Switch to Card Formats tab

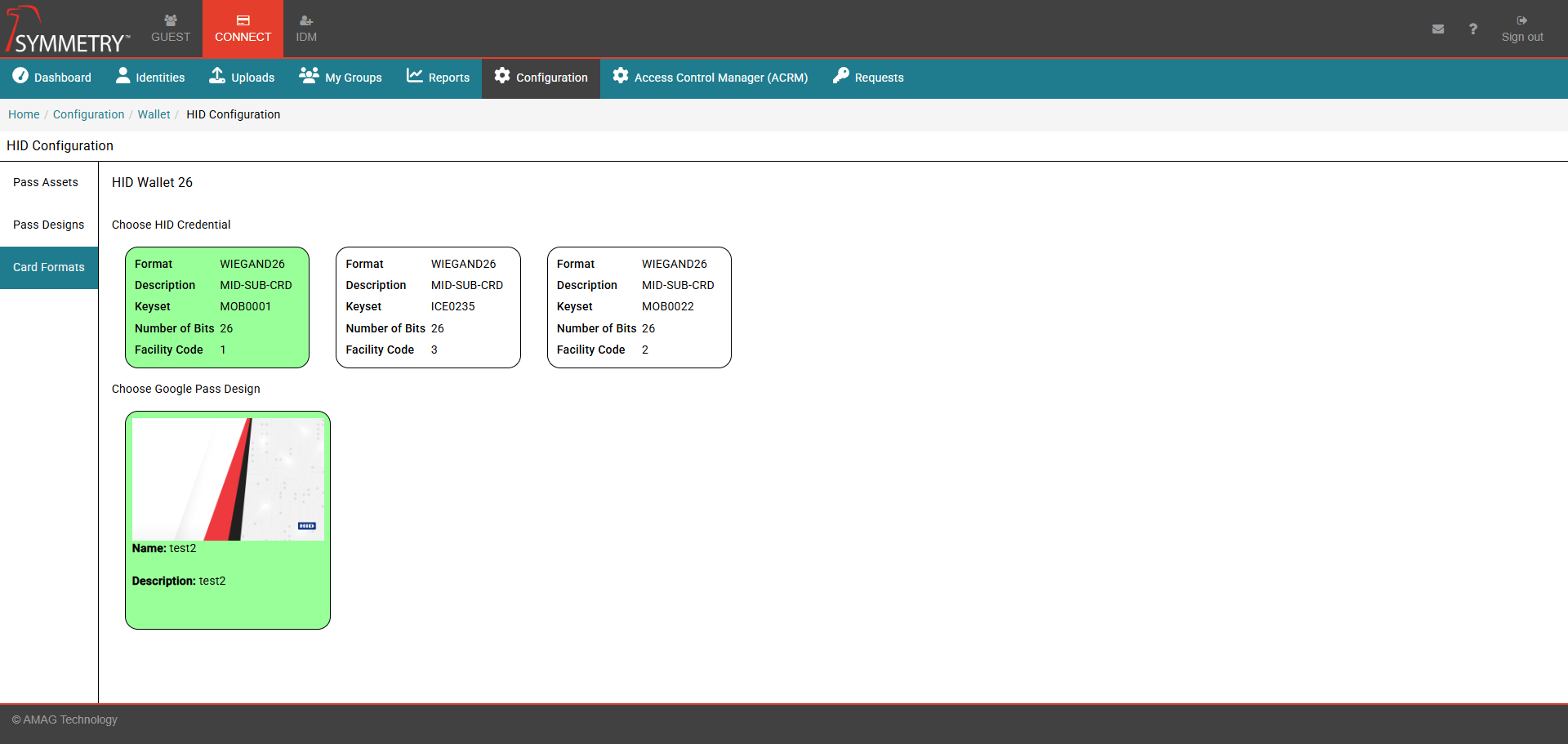[48, 267]
